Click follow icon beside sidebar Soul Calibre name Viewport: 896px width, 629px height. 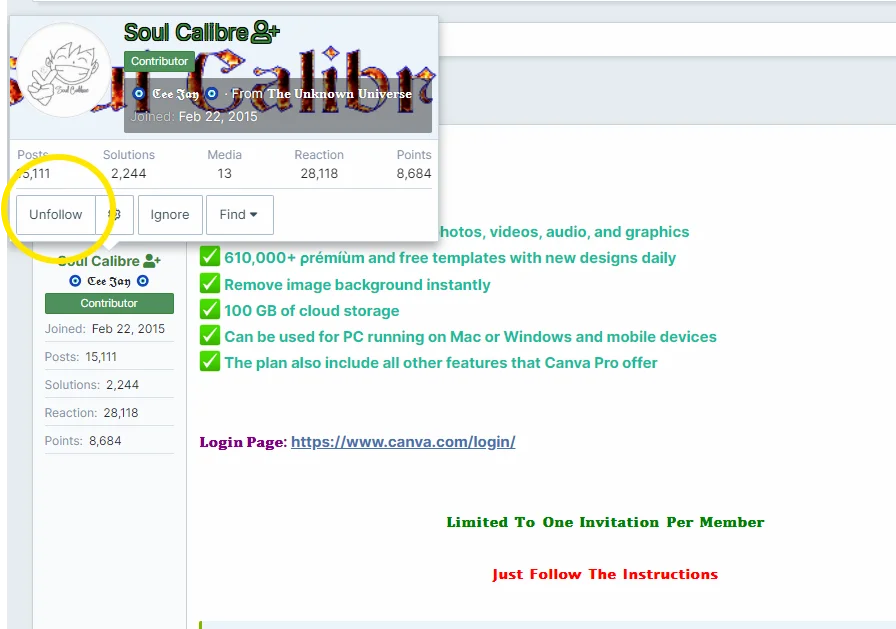(151, 261)
